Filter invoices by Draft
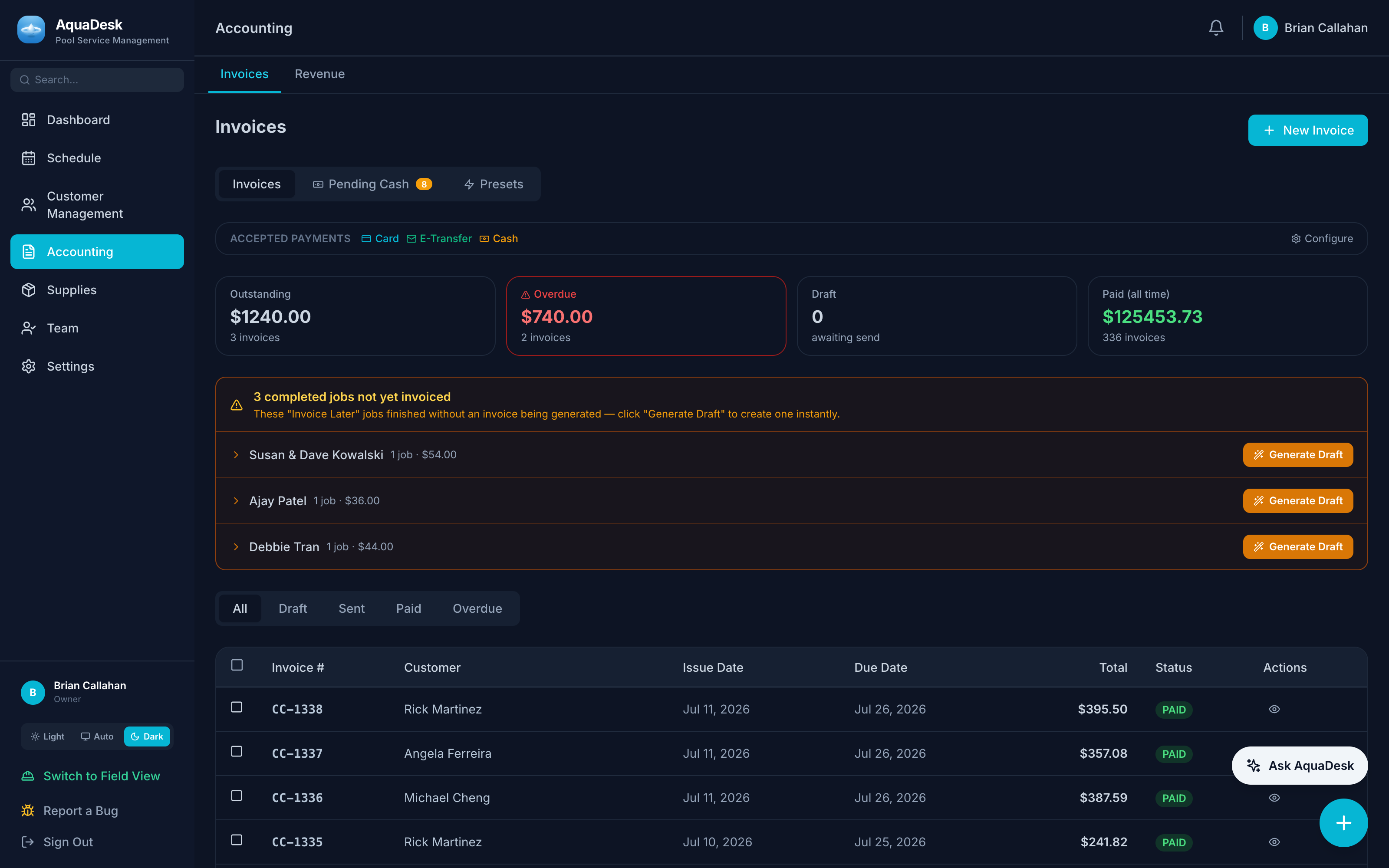The height and width of the screenshot is (868, 1389). (x=293, y=608)
